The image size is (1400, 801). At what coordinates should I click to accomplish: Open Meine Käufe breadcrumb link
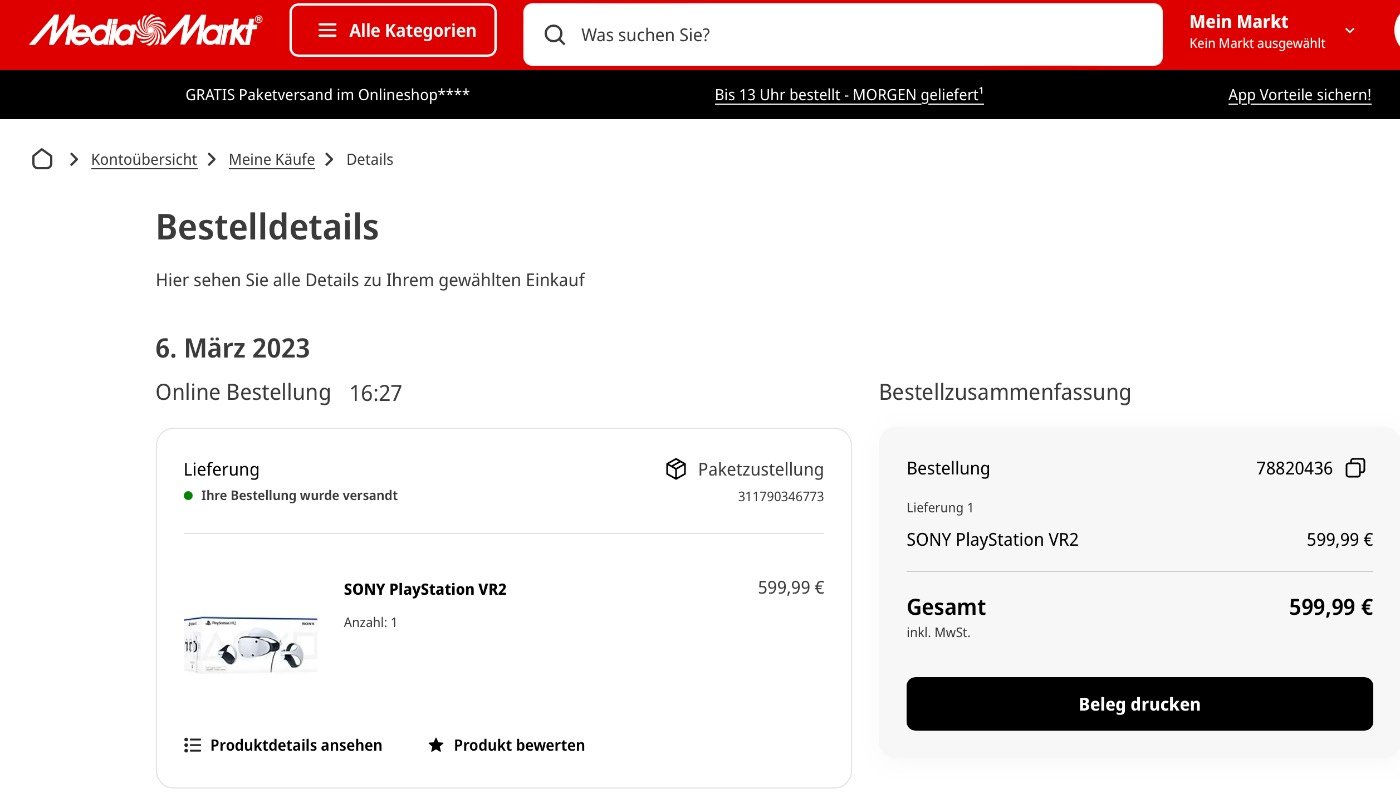(x=272, y=160)
